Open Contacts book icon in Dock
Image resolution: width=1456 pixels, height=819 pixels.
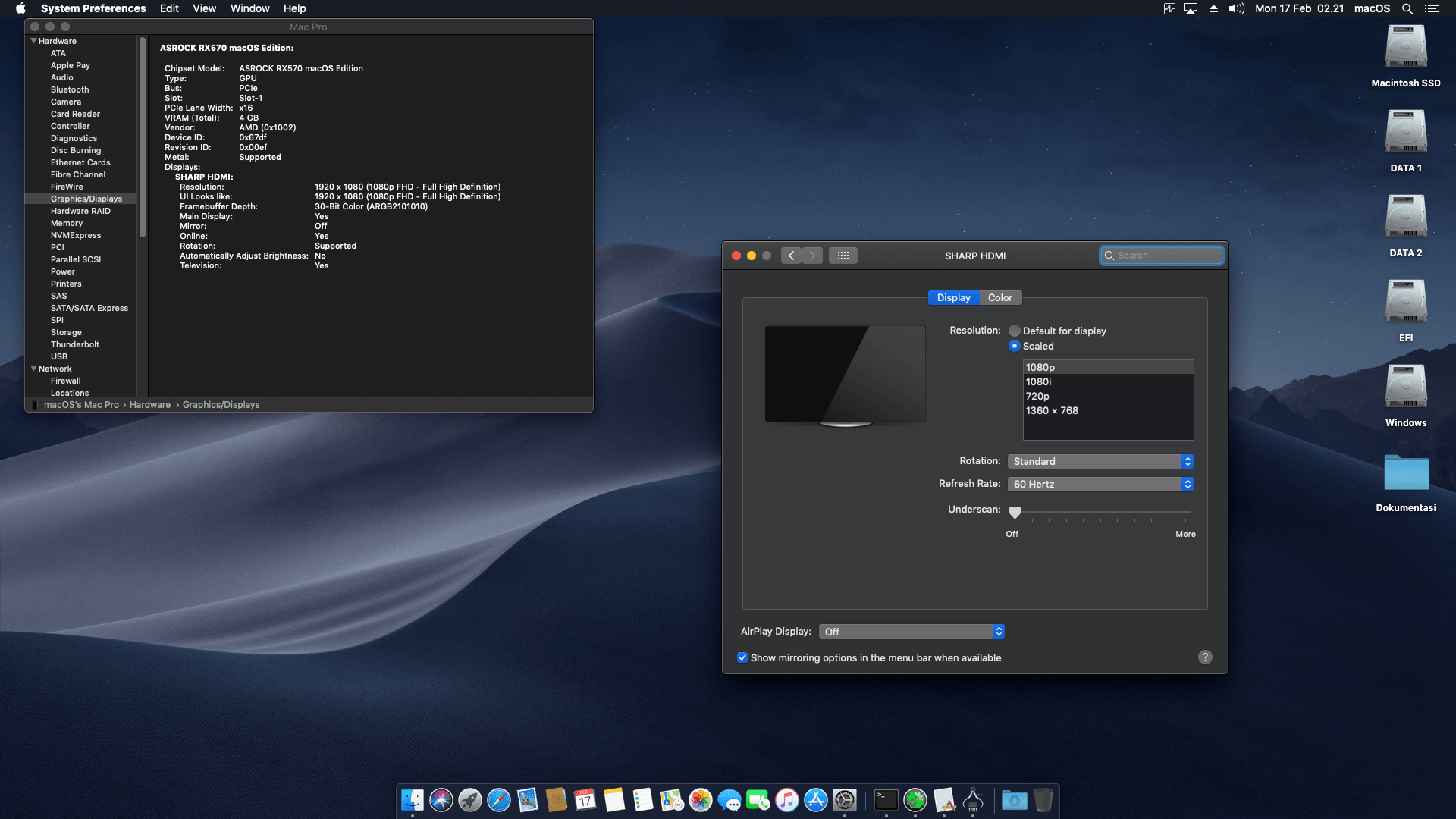click(x=557, y=800)
